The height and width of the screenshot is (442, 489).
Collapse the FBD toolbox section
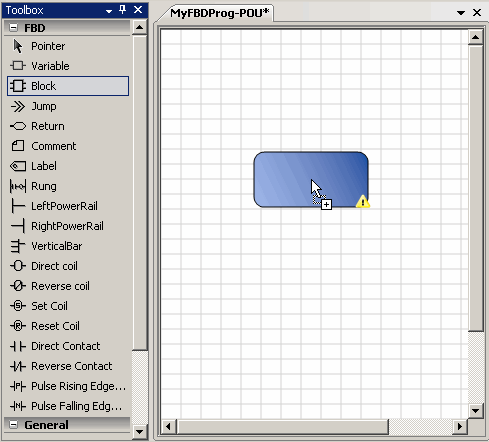13,28
